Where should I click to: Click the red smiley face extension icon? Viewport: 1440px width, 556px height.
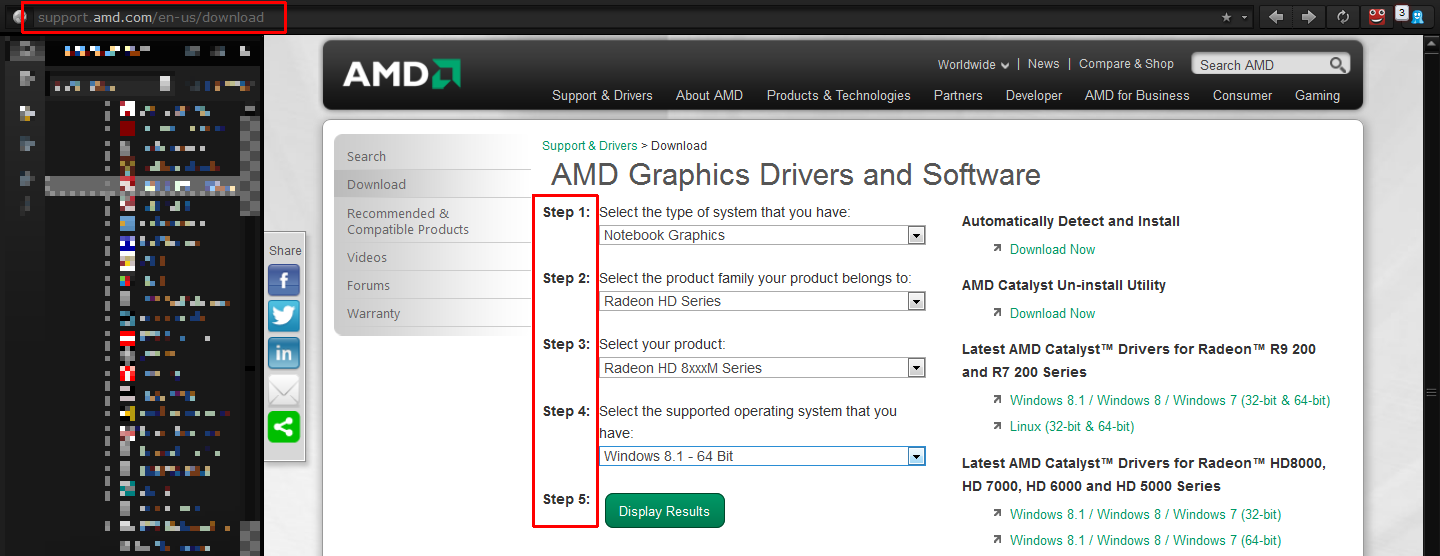click(x=1378, y=17)
